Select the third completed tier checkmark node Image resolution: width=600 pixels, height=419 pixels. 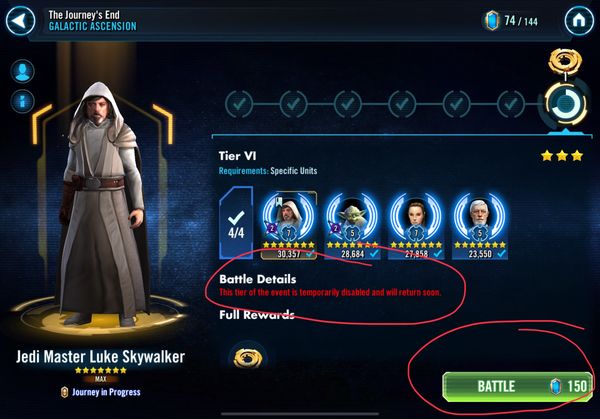point(347,104)
